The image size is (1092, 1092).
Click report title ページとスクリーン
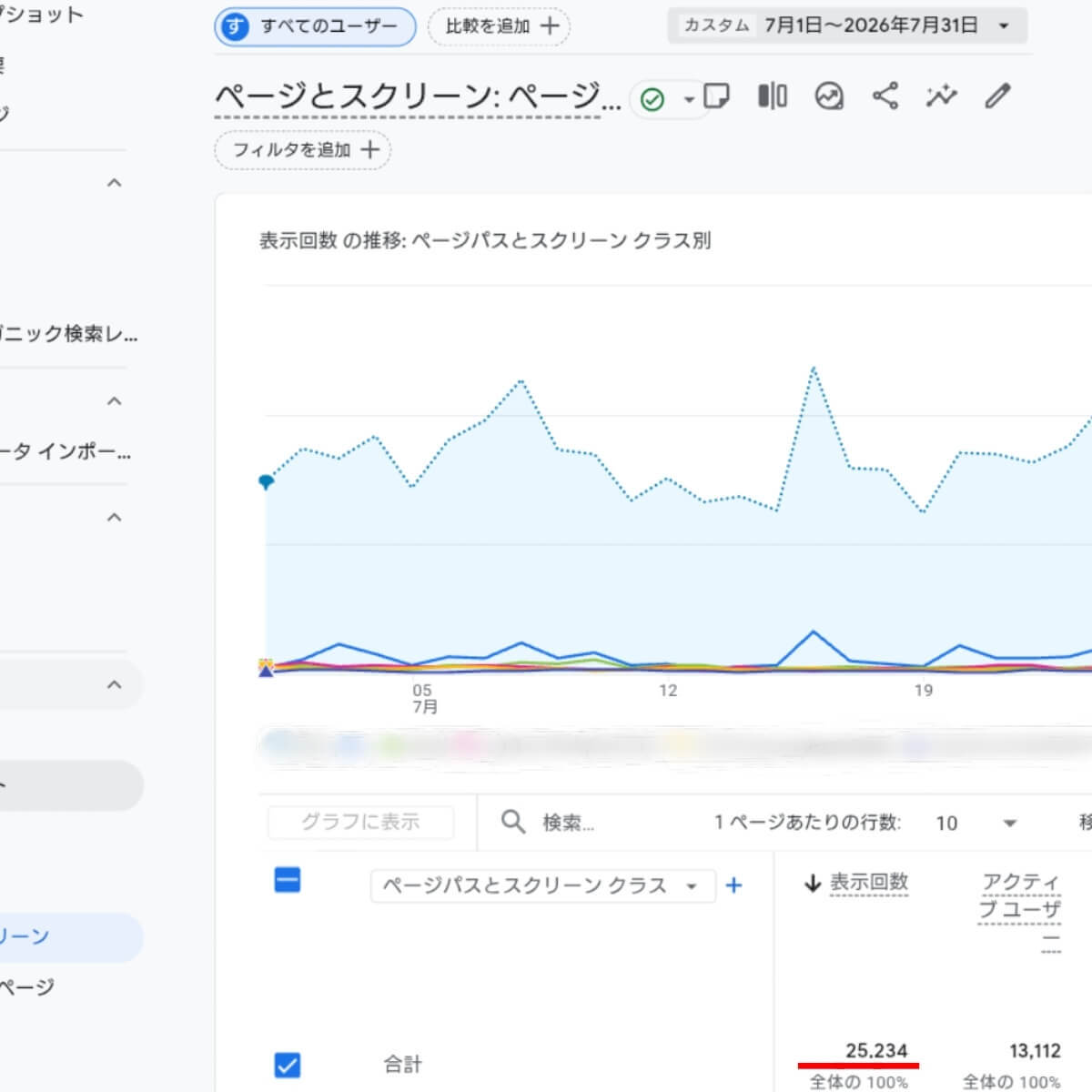coord(419,96)
